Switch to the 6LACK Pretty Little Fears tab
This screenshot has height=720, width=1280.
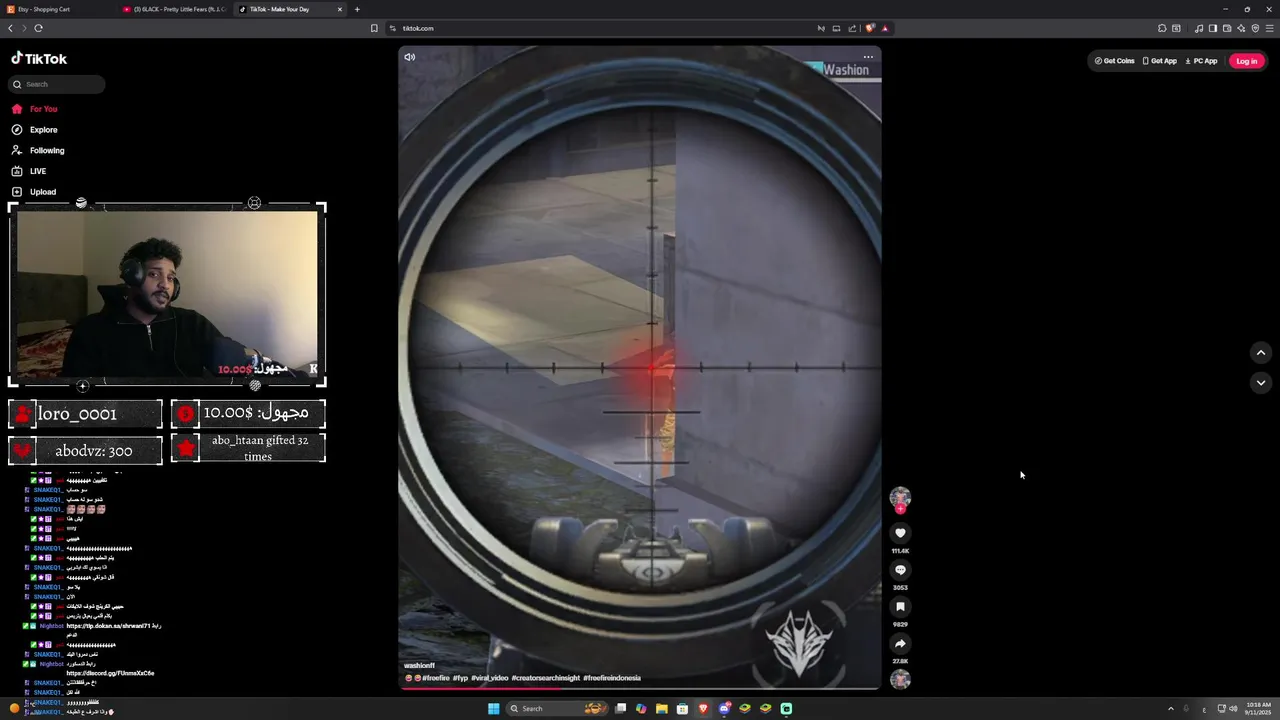point(175,9)
